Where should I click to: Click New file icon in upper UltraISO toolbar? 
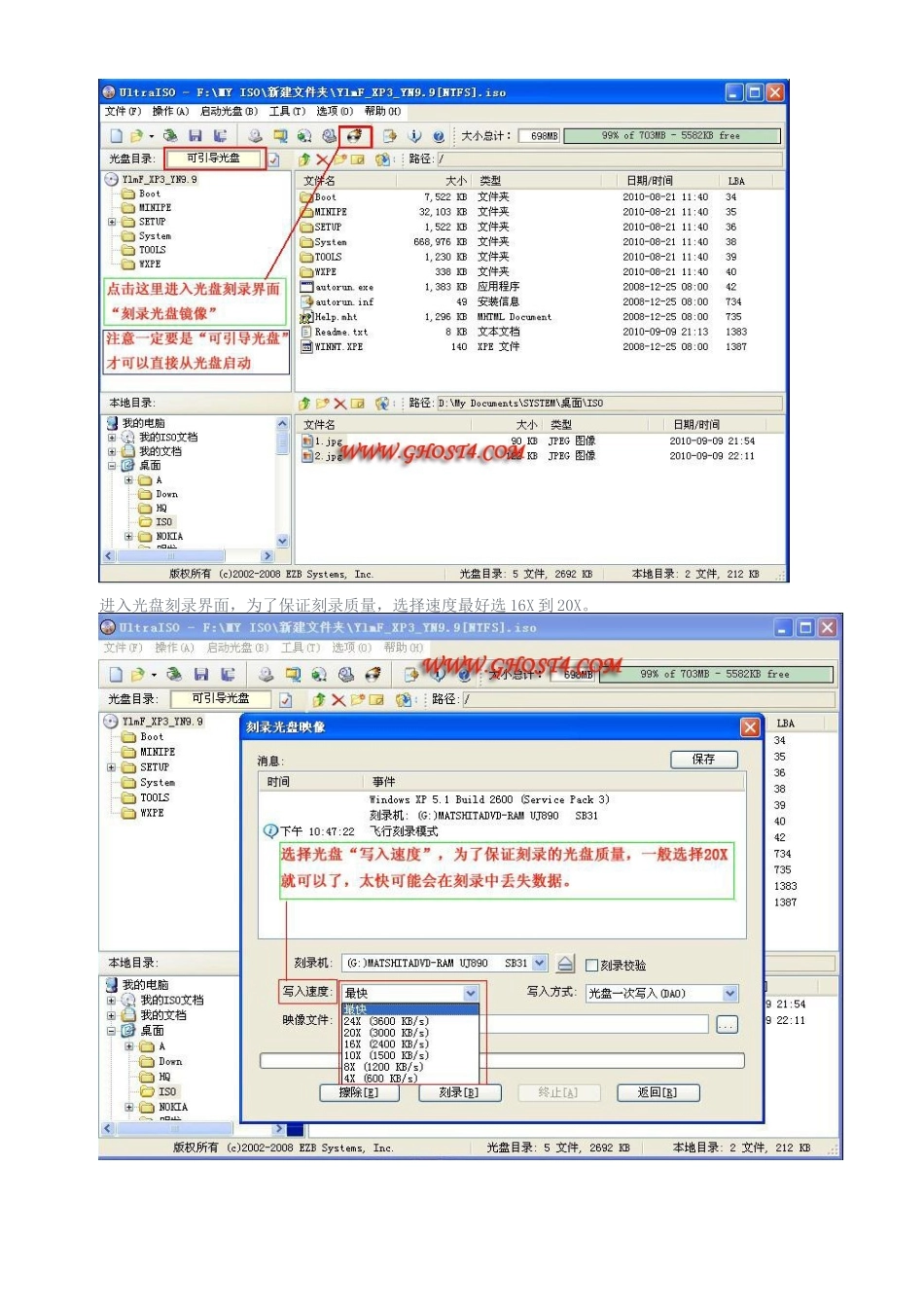pyautogui.click(x=117, y=136)
